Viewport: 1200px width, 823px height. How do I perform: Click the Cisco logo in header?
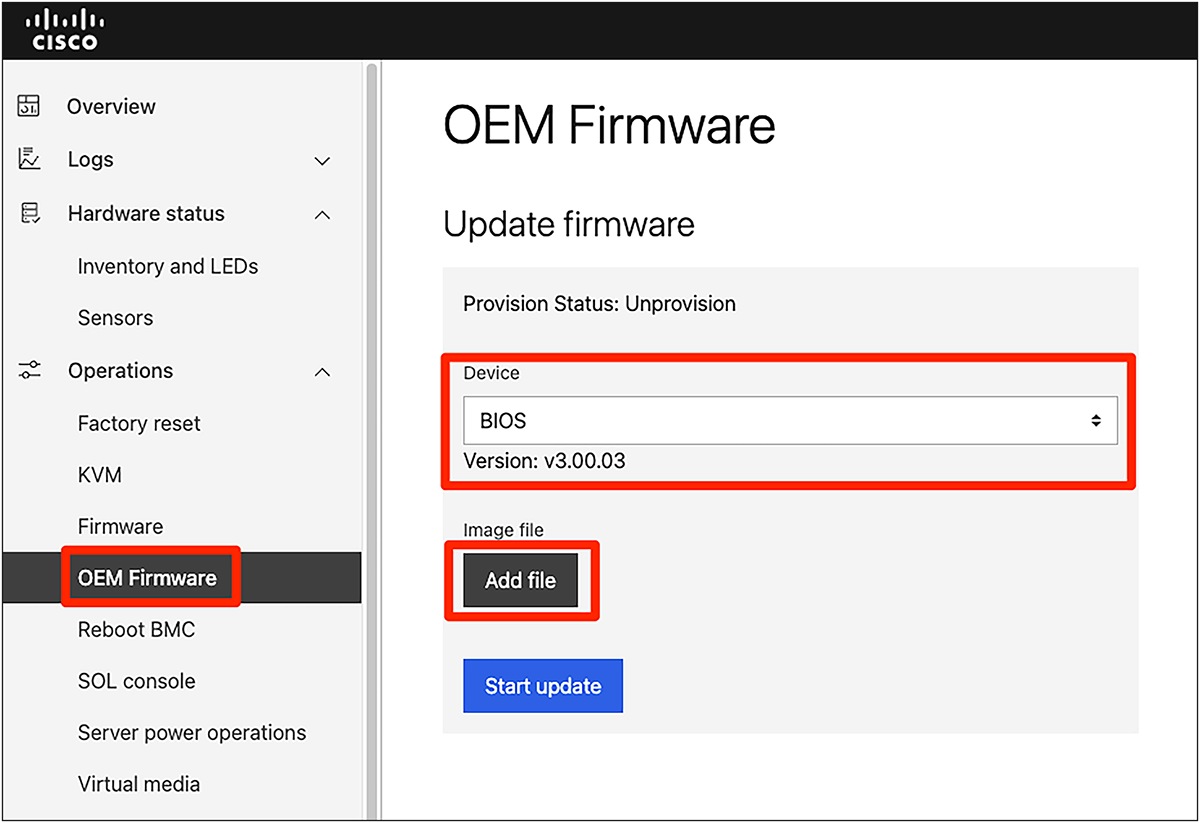65,30
